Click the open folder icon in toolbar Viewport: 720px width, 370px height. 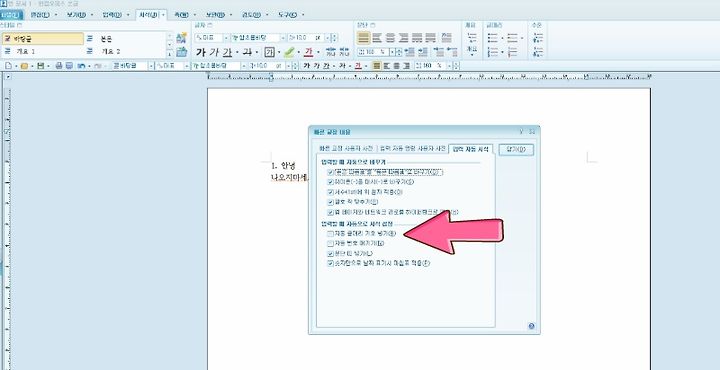(x=24, y=66)
